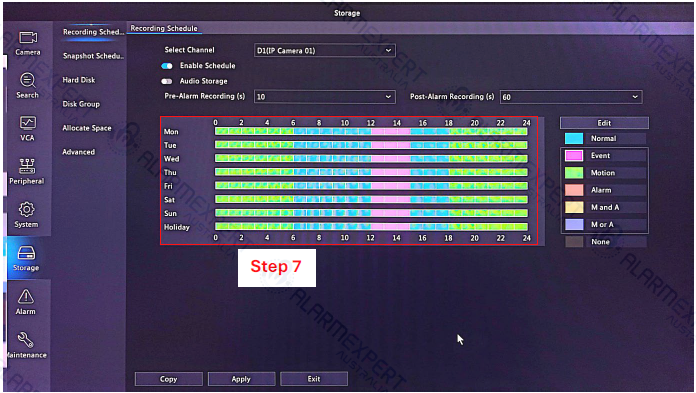This screenshot has width=696, height=393.
Task: Turn on the Audio Storage toggle
Action: tap(167, 81)
